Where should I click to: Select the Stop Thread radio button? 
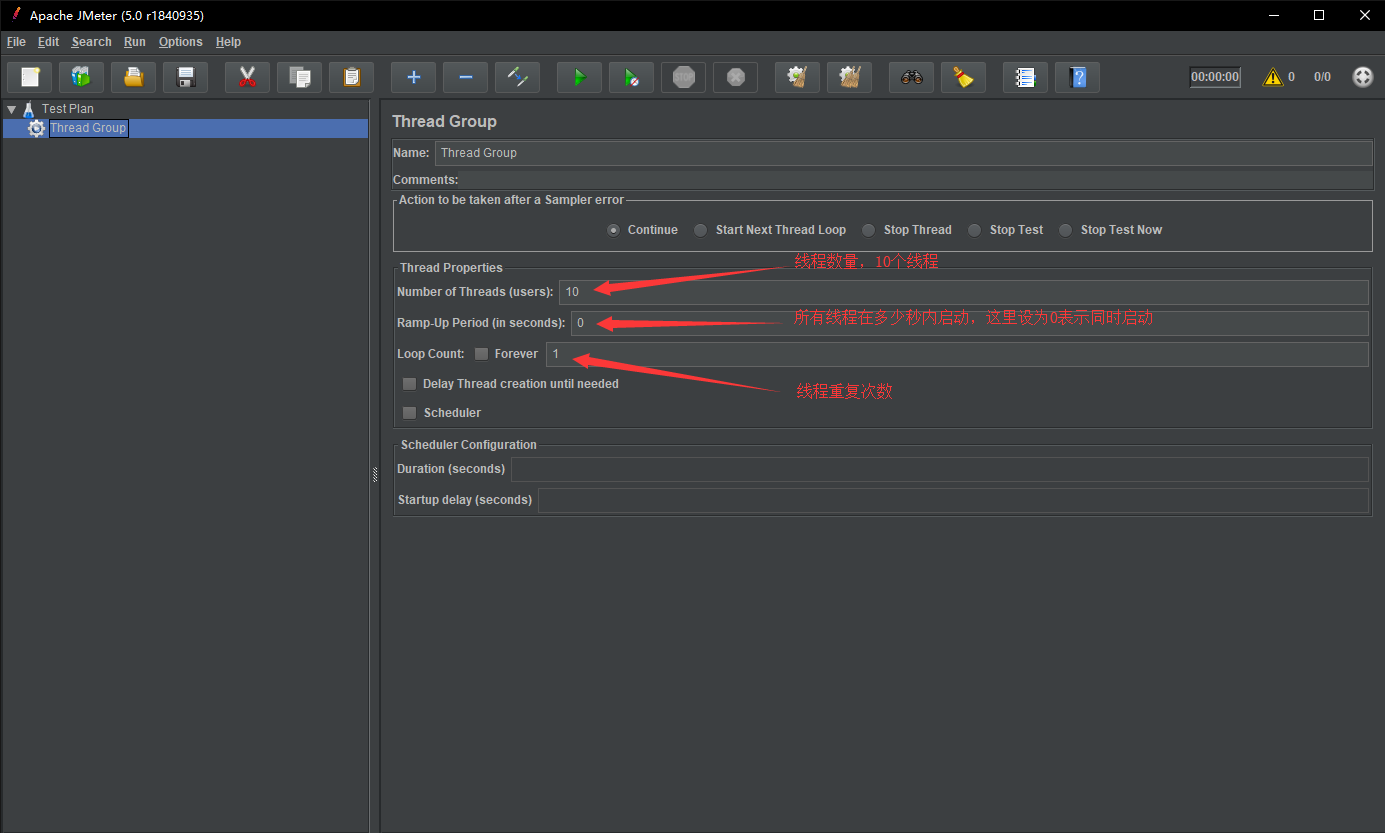tap(869, 230)
